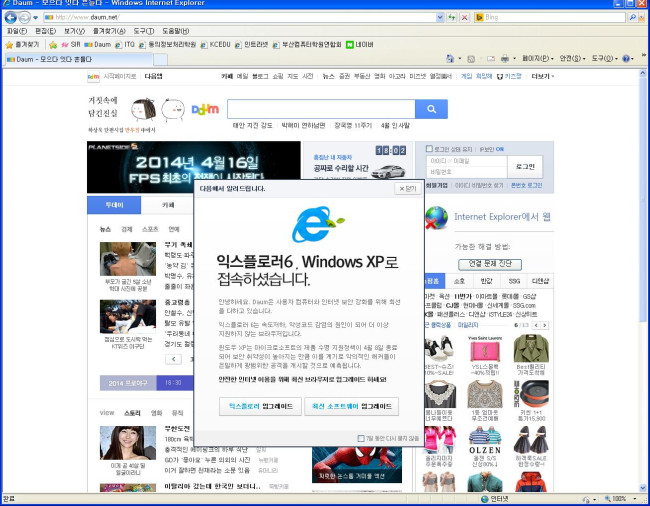Expand the address bar history dropdown
The width and height of the screenshot is (650, 506).
tap(440, 17)
